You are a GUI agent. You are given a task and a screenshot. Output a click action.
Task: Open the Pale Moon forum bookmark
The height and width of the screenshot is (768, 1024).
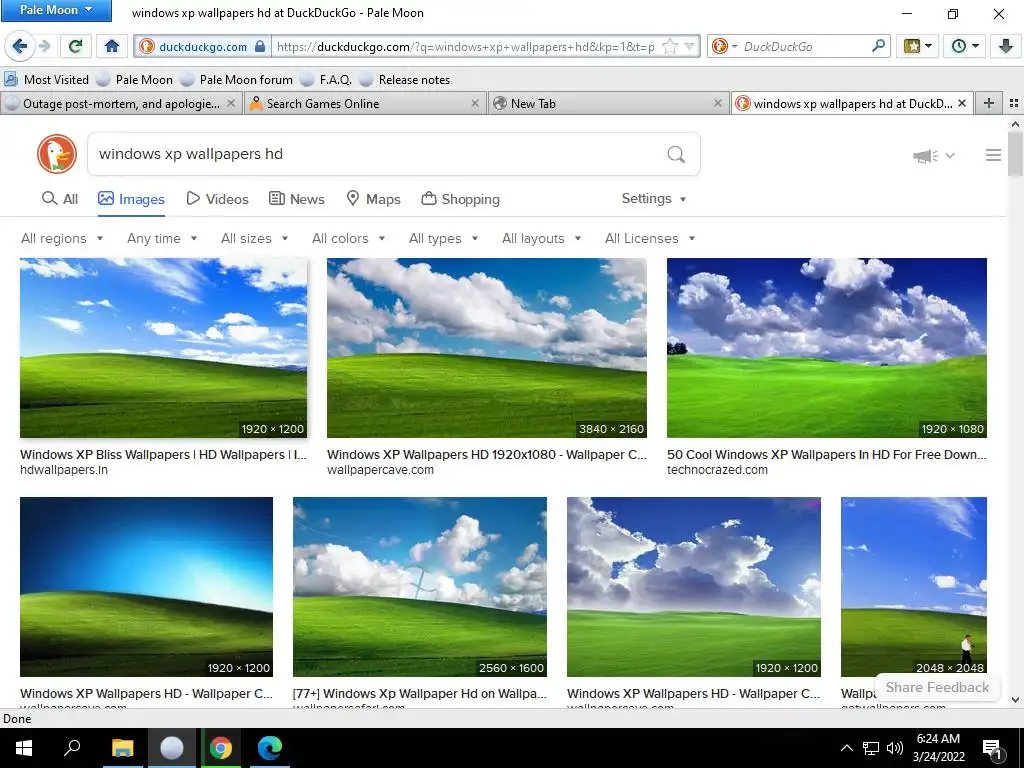[x=236, y=80]
